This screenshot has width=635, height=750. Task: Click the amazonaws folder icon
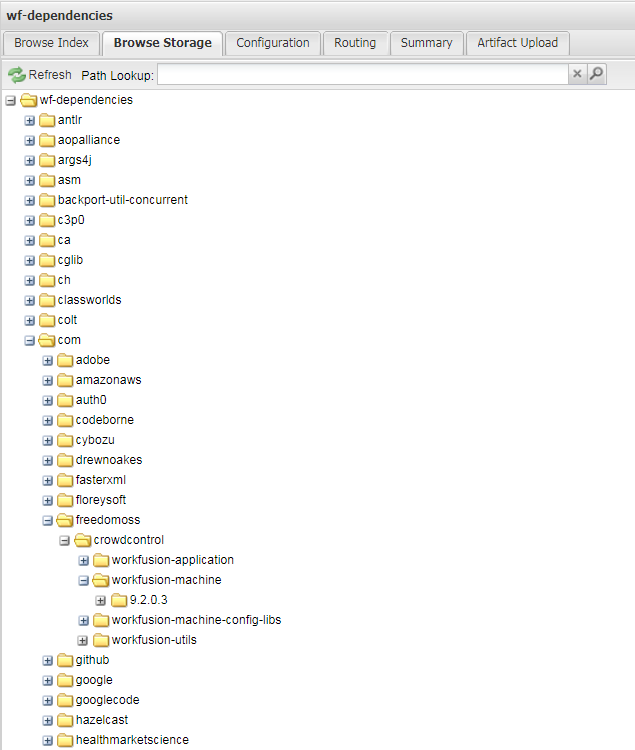pos(65,380)
